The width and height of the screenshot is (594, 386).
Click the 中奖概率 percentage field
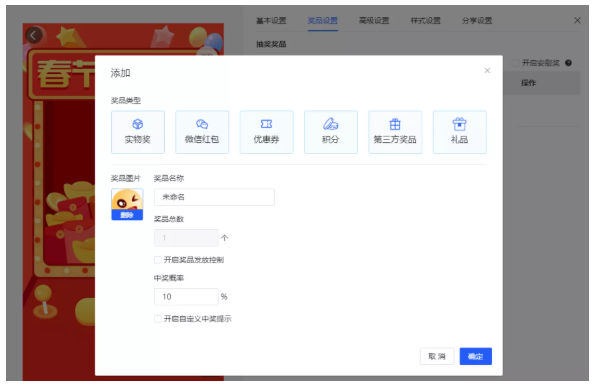[186, 297]
